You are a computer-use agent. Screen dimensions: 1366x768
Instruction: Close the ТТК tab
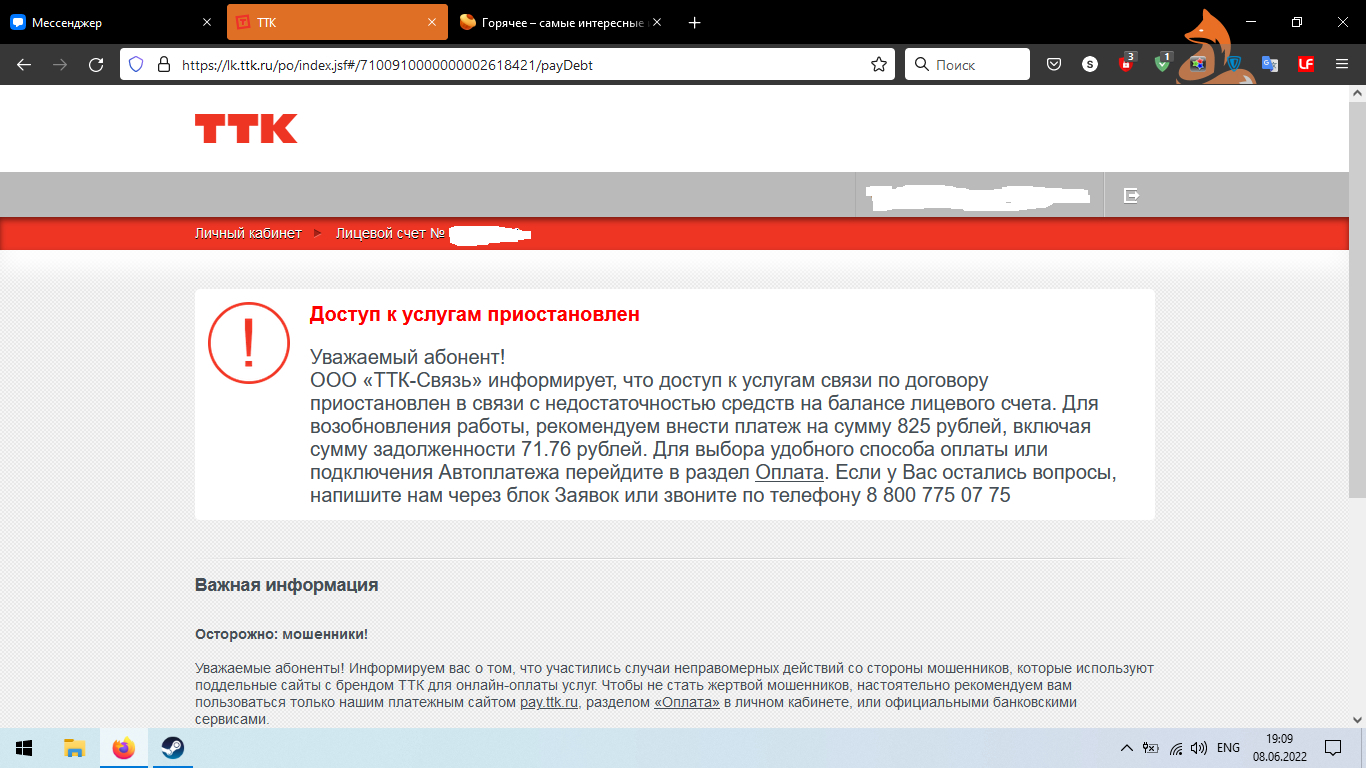coord(431,22)
